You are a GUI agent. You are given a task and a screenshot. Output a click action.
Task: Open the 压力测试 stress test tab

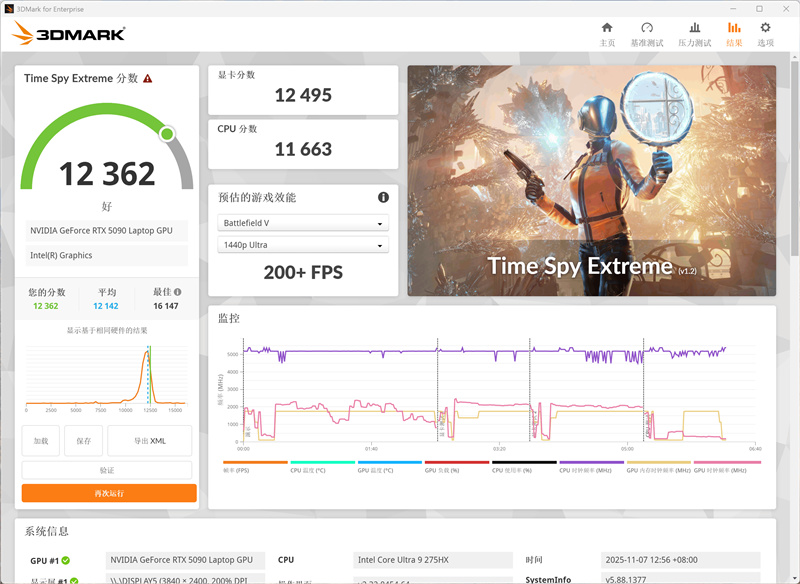(694, 35)
